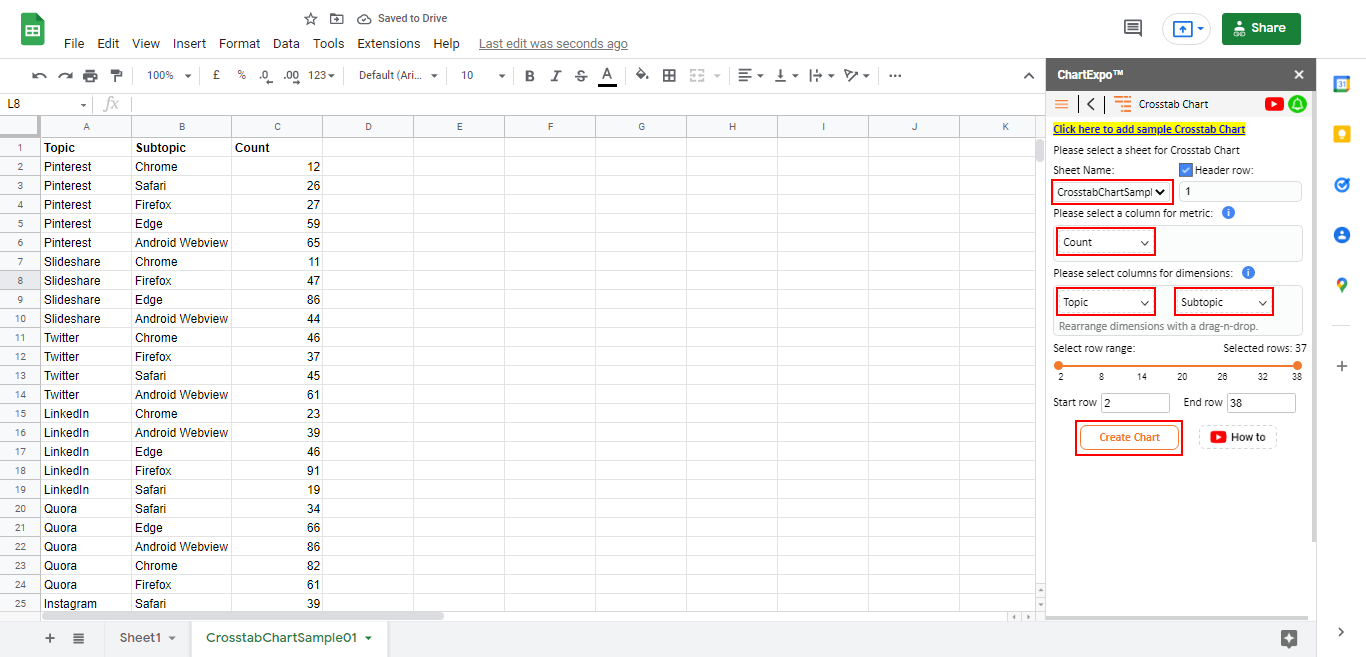Format as currency with pound icon
Screen dimensions: 1366x657
pos(216,75)
